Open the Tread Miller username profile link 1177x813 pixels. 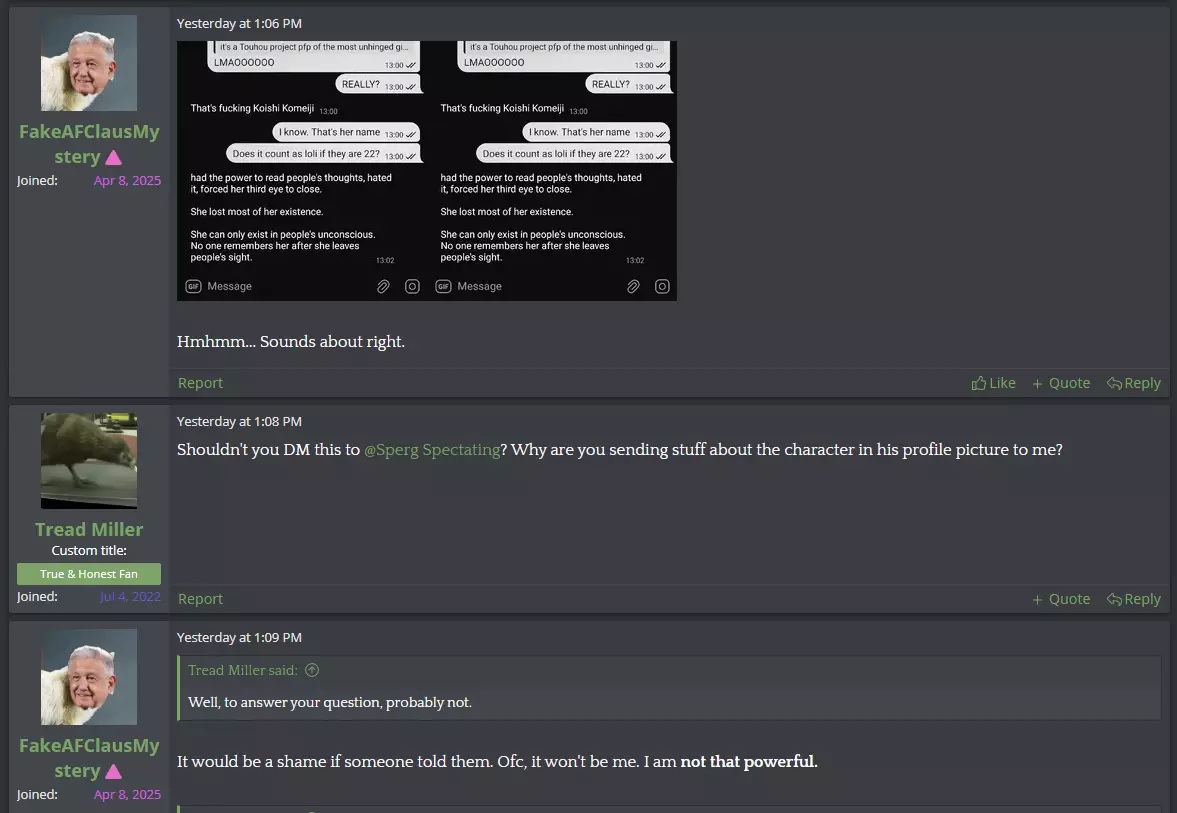tap(89, 529)
